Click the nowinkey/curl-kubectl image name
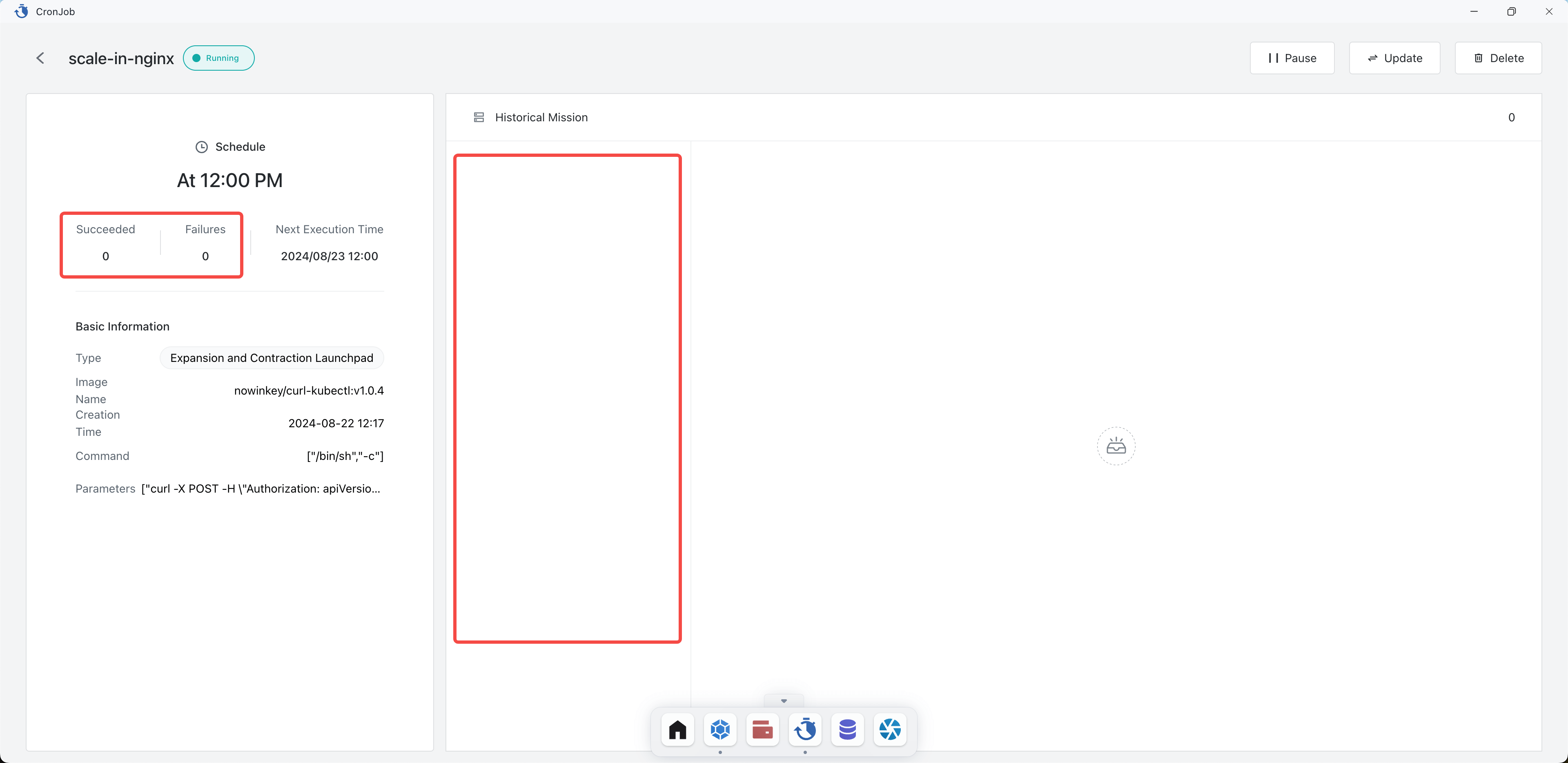This screenshot has height=763, width=1568. coord(309,391)
